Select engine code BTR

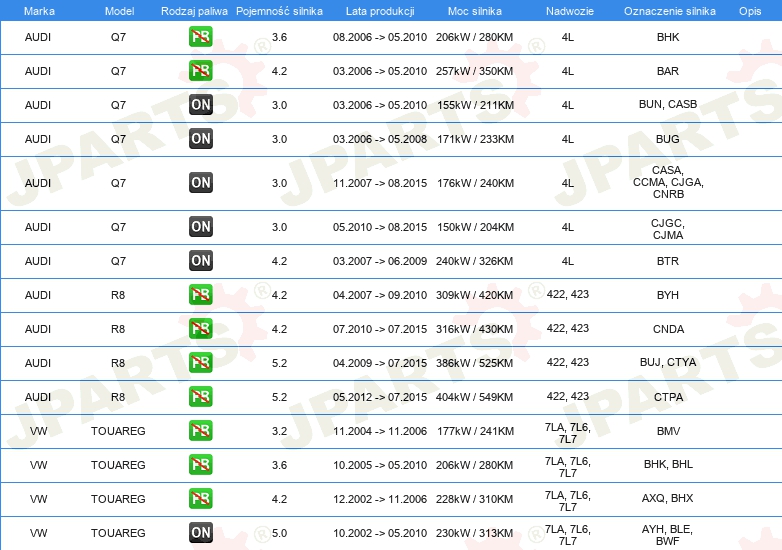coord(668,261)
